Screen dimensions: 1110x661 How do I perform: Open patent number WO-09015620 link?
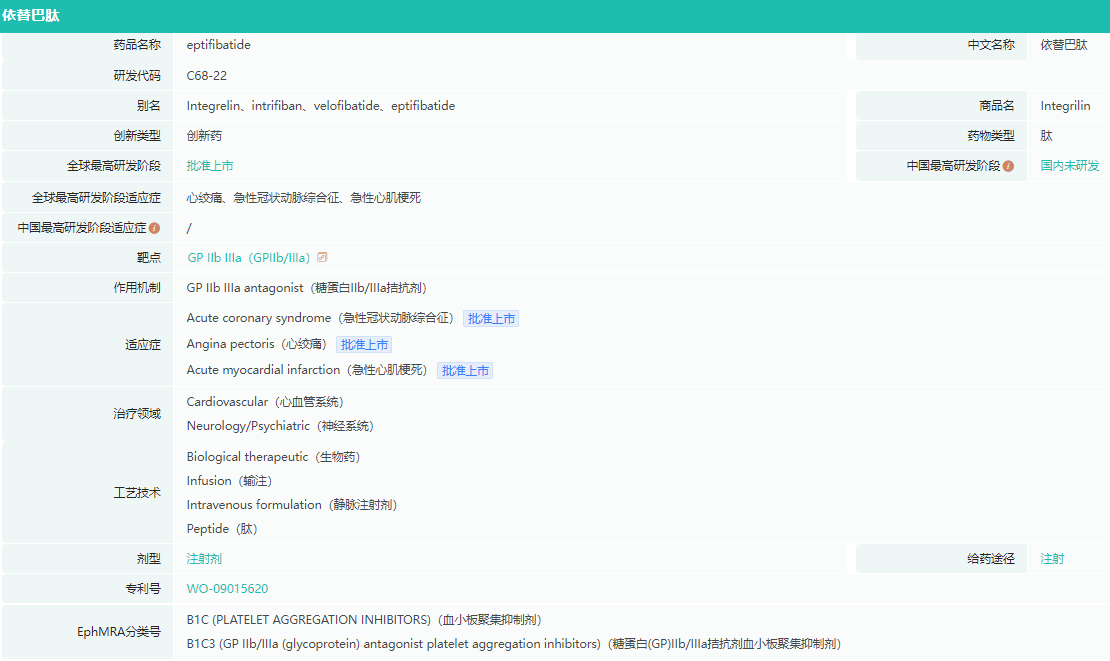[227, 588]
